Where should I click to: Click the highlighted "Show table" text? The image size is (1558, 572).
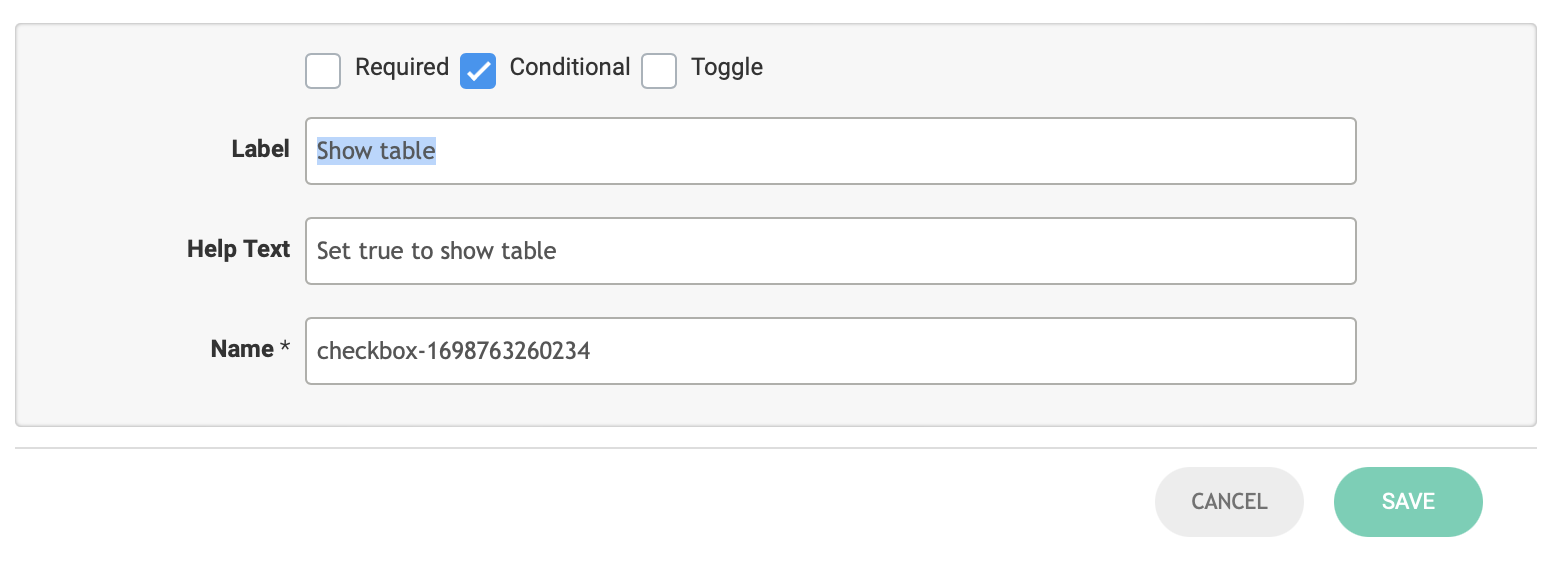pyautogui.click(x=376, y=151)
